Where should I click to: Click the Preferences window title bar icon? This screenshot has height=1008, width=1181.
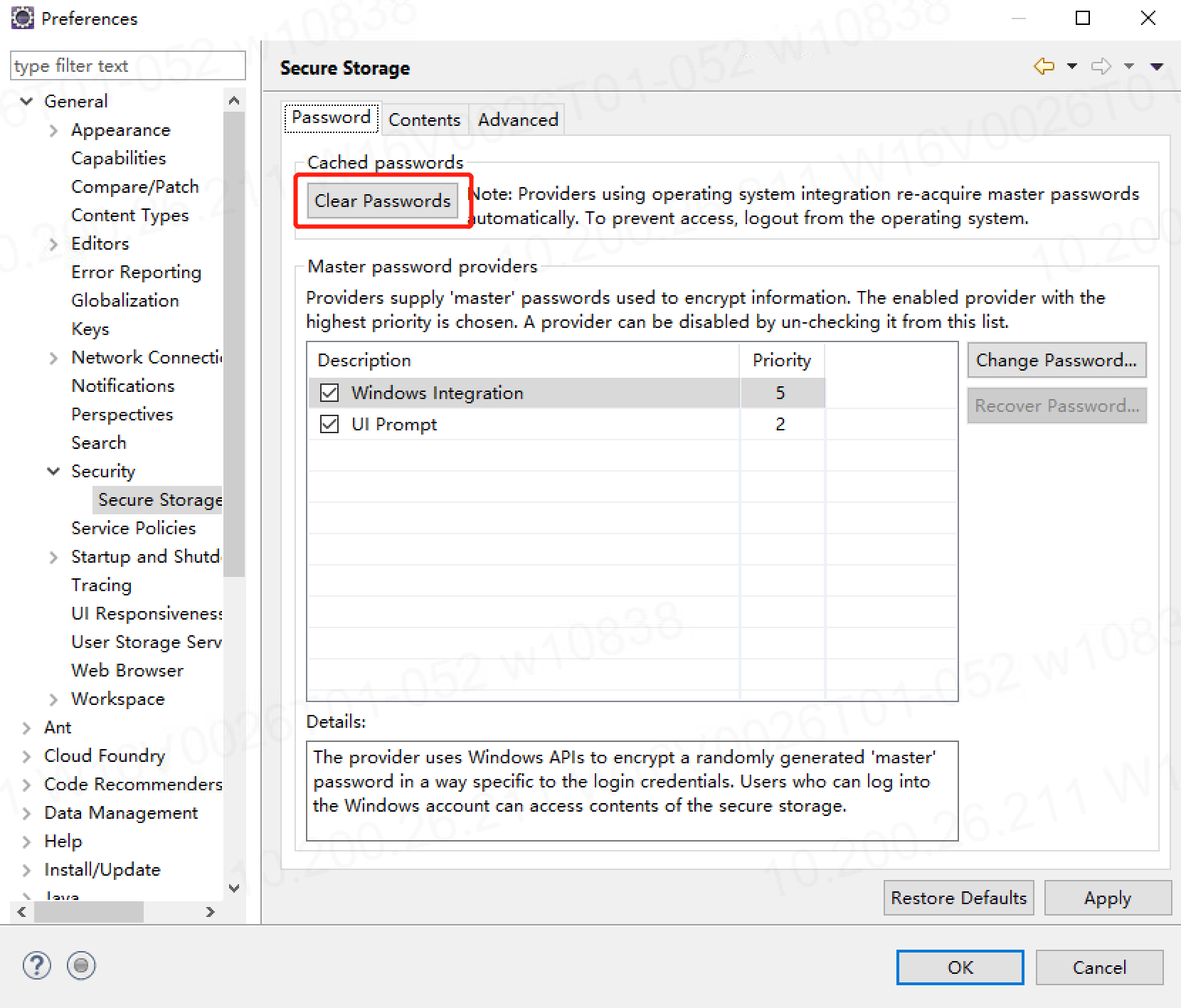pyautogui.click(x=22, y=17)
